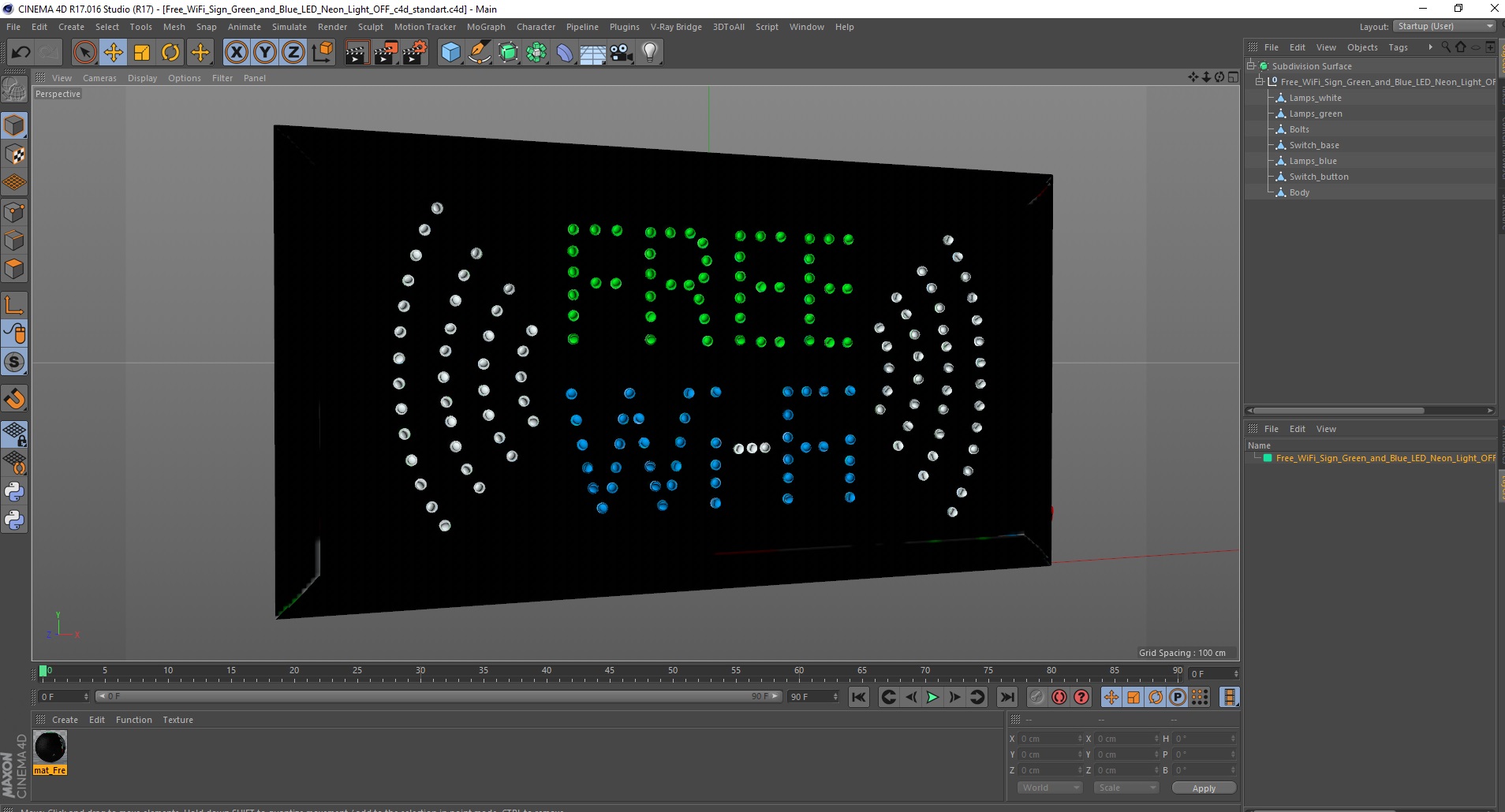Viewport: 1505px width, 812px height.
Task: Toggle autokeying button
Action: pos(1059,697)
